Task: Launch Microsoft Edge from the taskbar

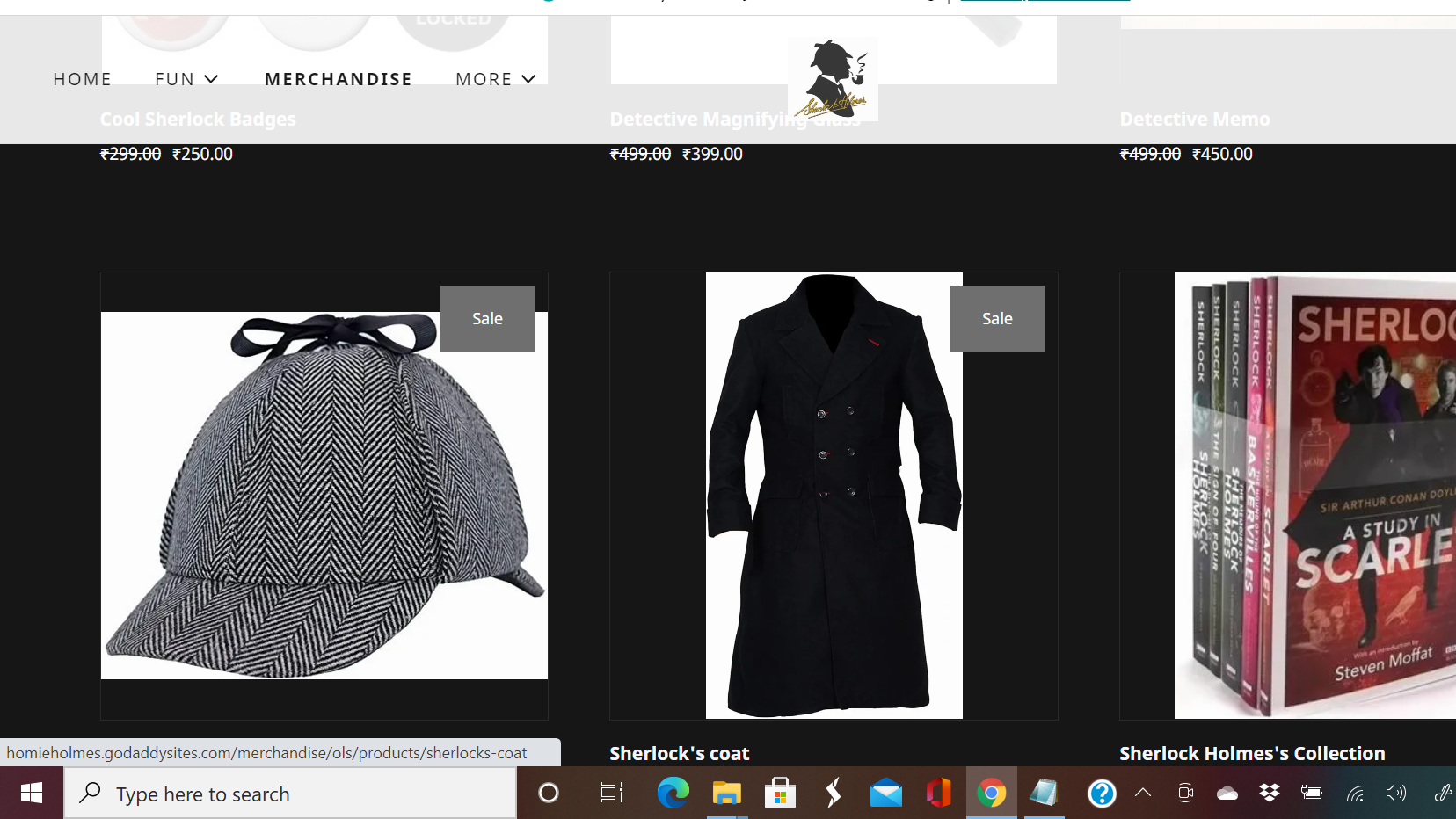Action: pos(673,794)
